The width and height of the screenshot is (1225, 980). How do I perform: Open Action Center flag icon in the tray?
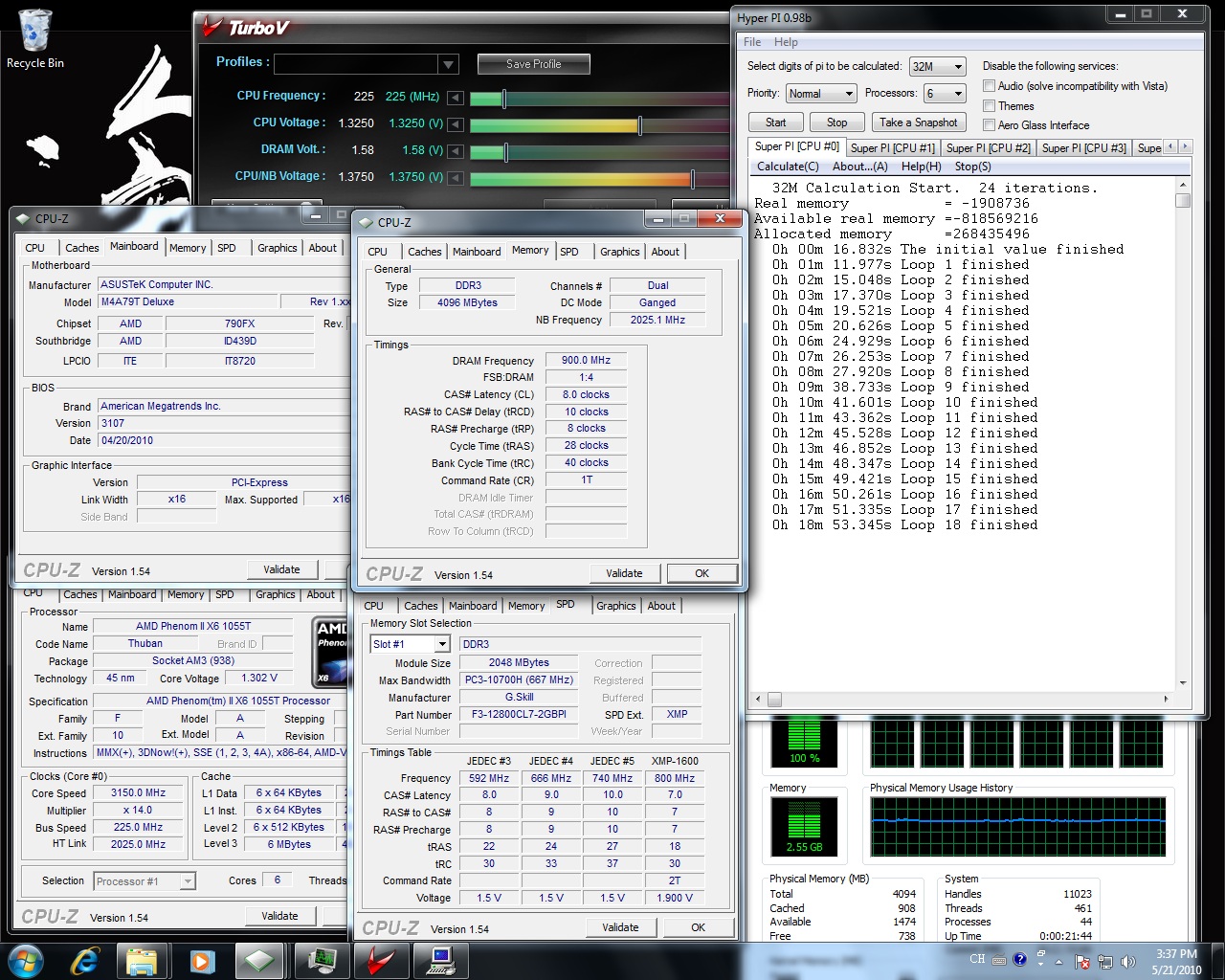[x=1083, y=961]
